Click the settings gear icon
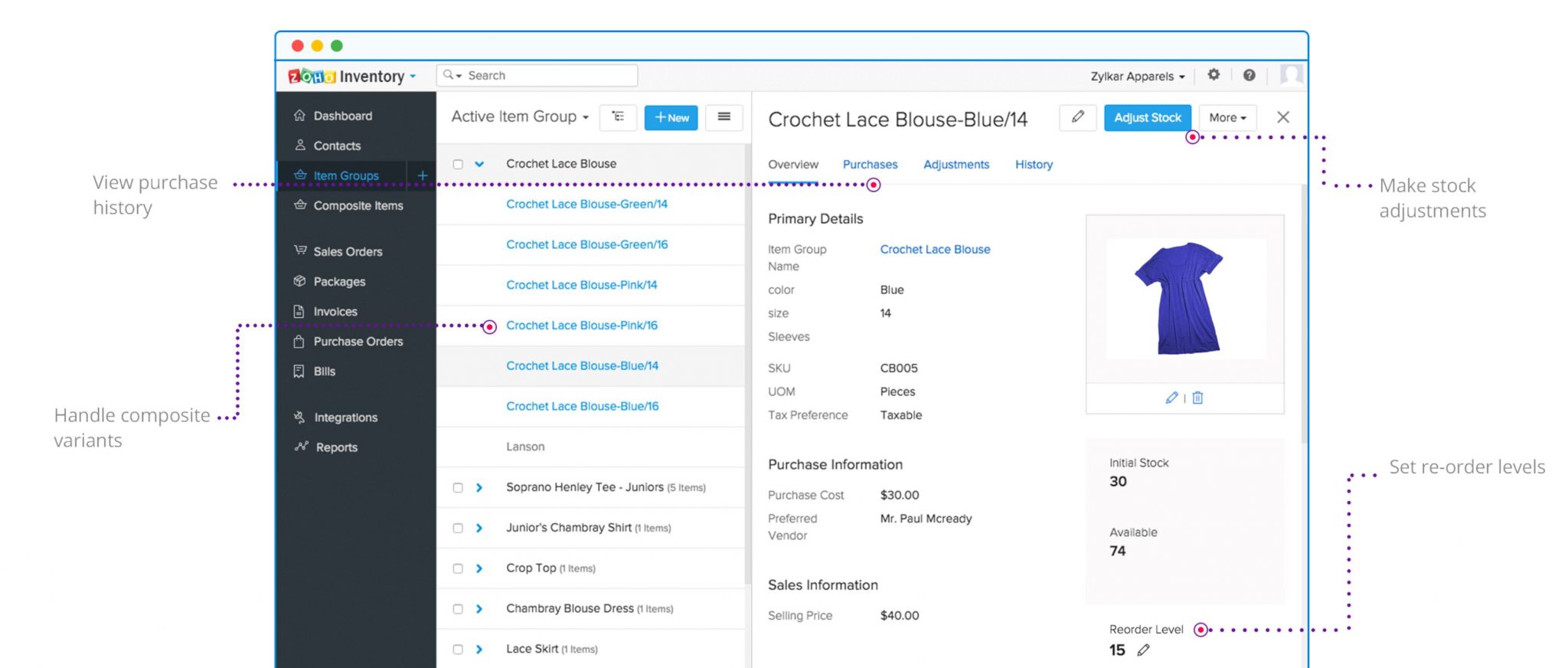This screenshot has height=668, width=1568. pyautogui.click(x=1214, y=75)
